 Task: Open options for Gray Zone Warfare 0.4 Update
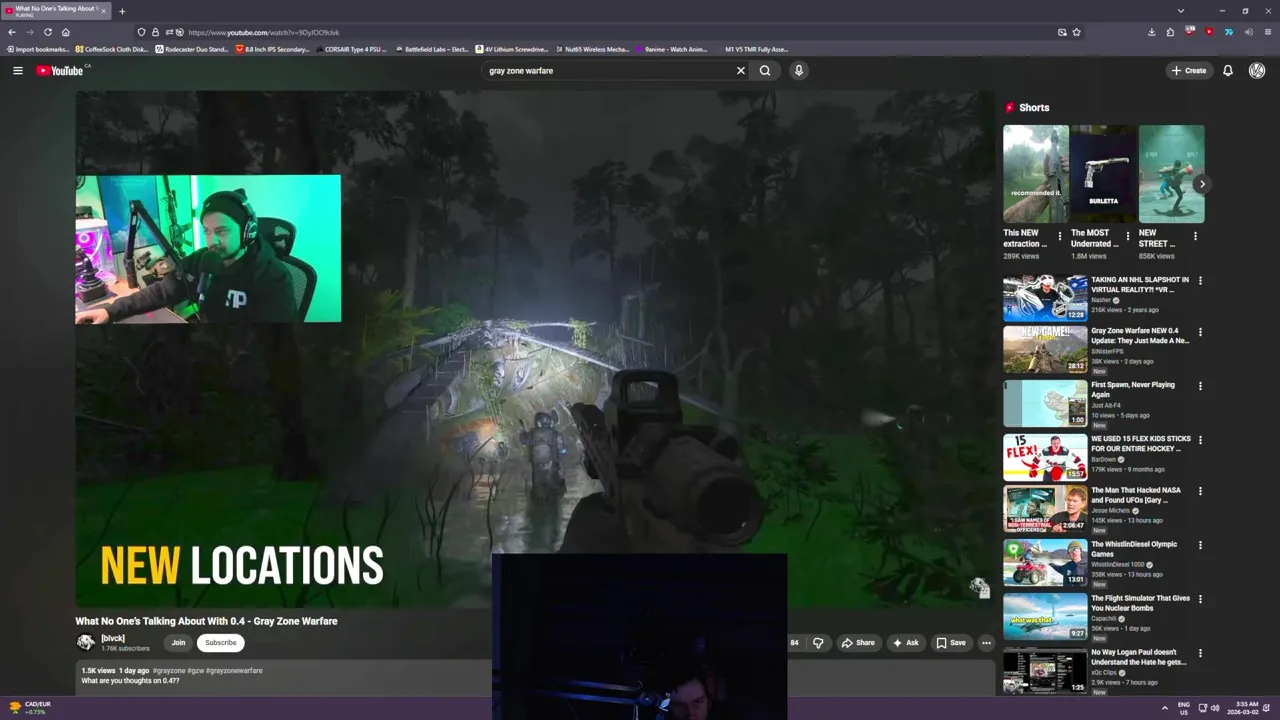tap(1200, 332)
